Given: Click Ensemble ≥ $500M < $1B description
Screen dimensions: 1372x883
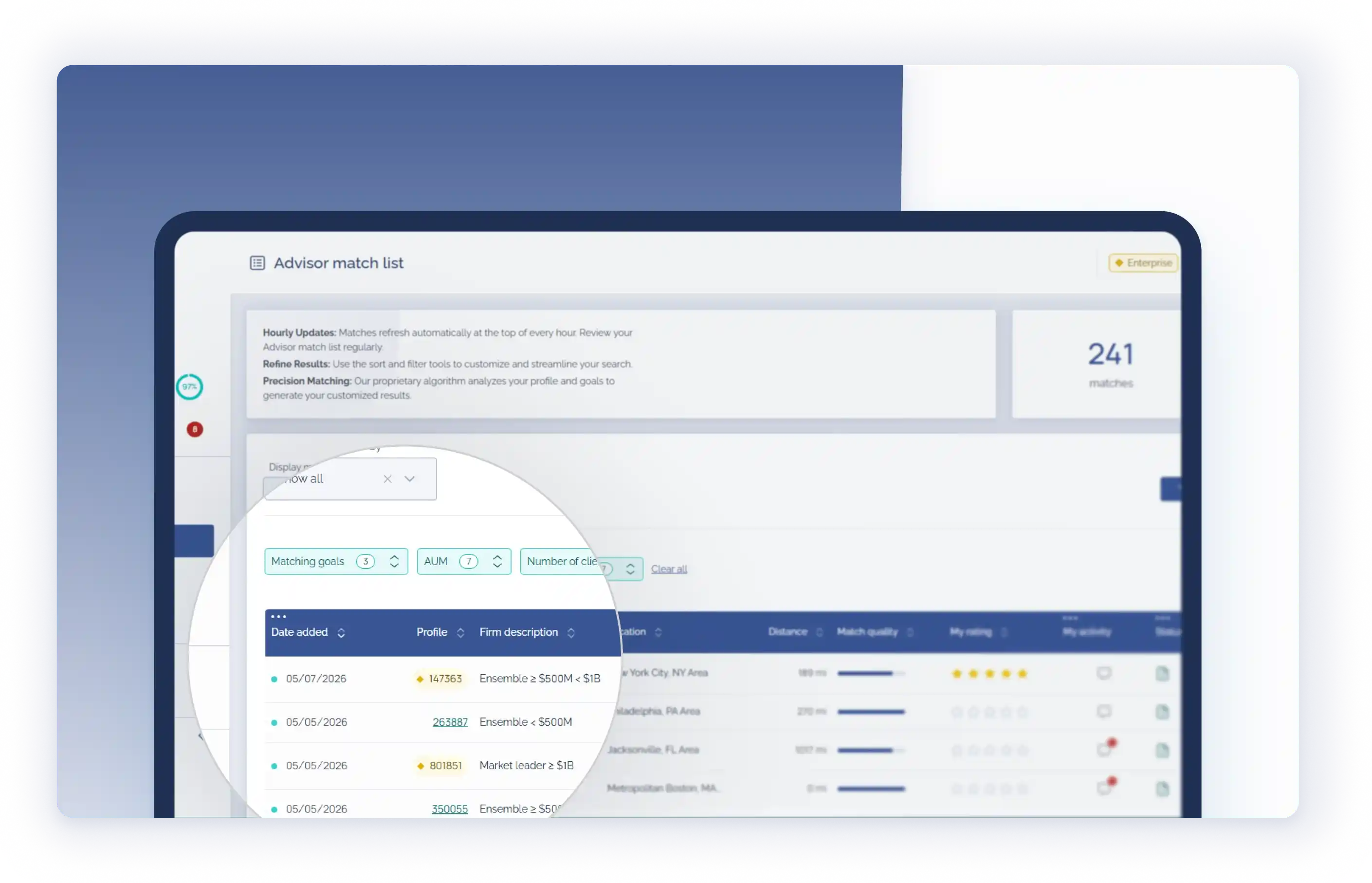Looking at the screenshot, I should tap(540, 679).
